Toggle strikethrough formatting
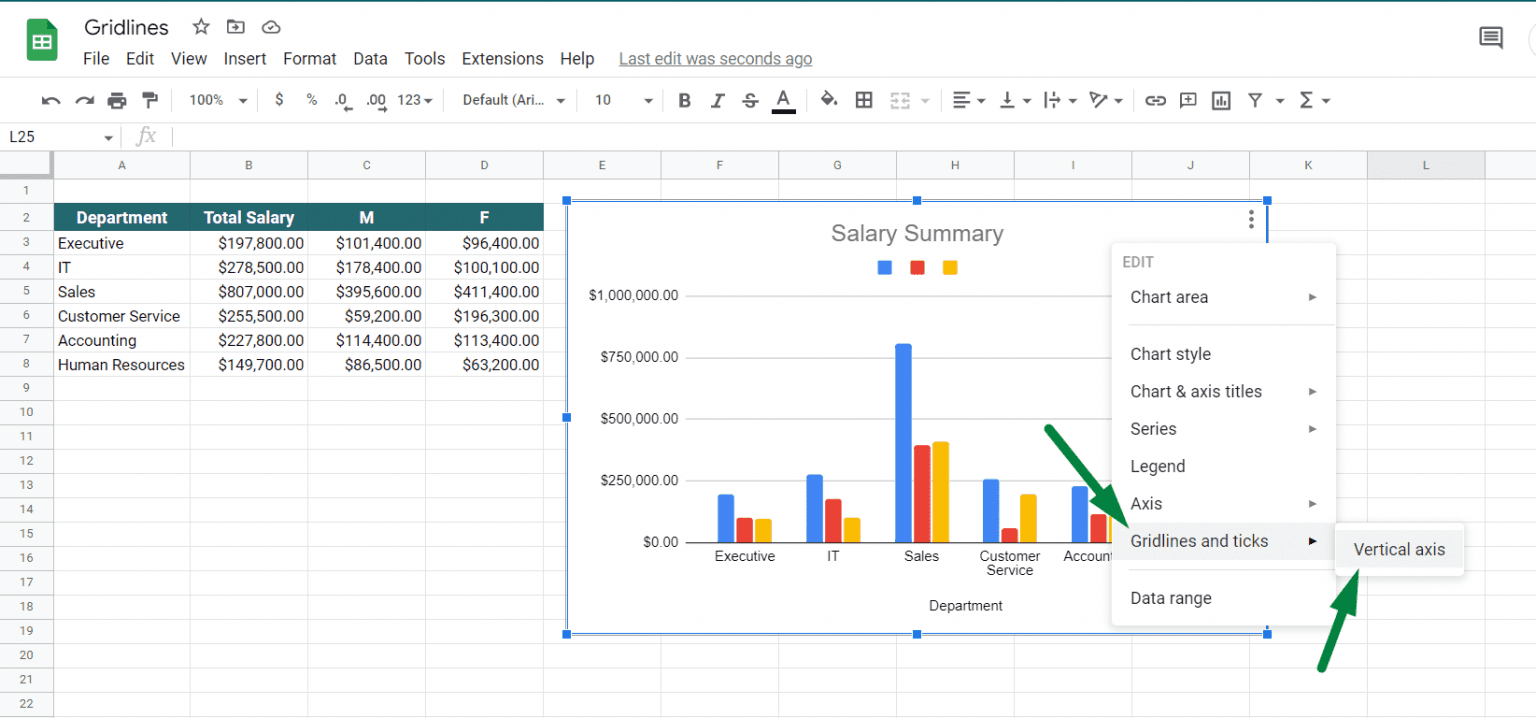 pos(750,100)
